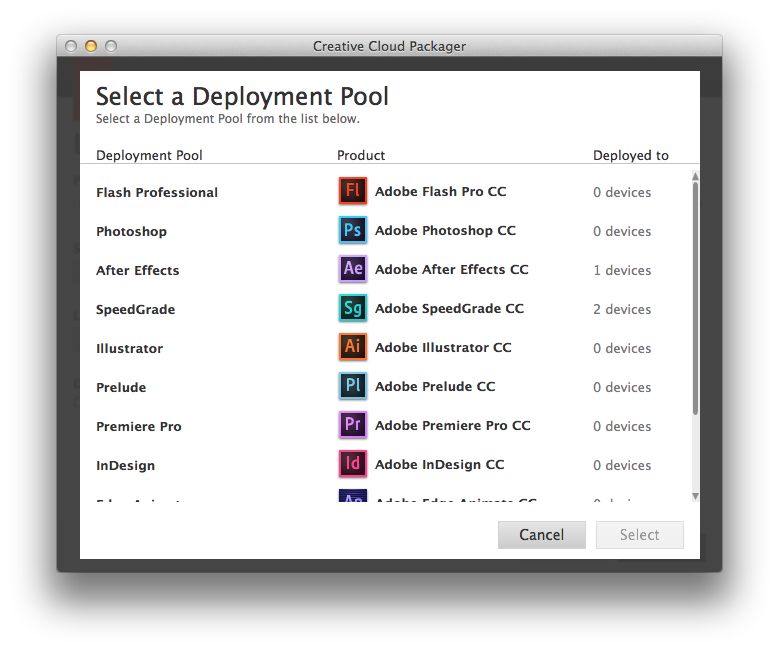Sort by Deployment Pool column header

pyautogui.click(x=149, y=155)
